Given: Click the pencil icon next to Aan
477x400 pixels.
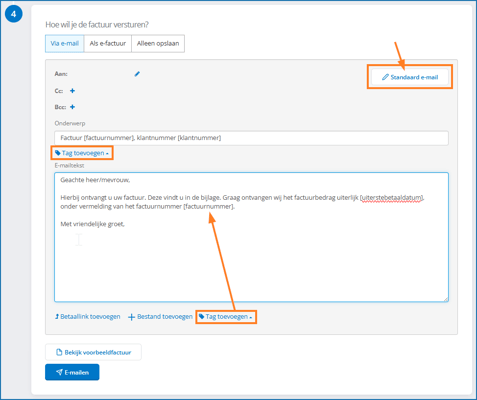Looking at the screenshot, I should (x=137, y=74).
